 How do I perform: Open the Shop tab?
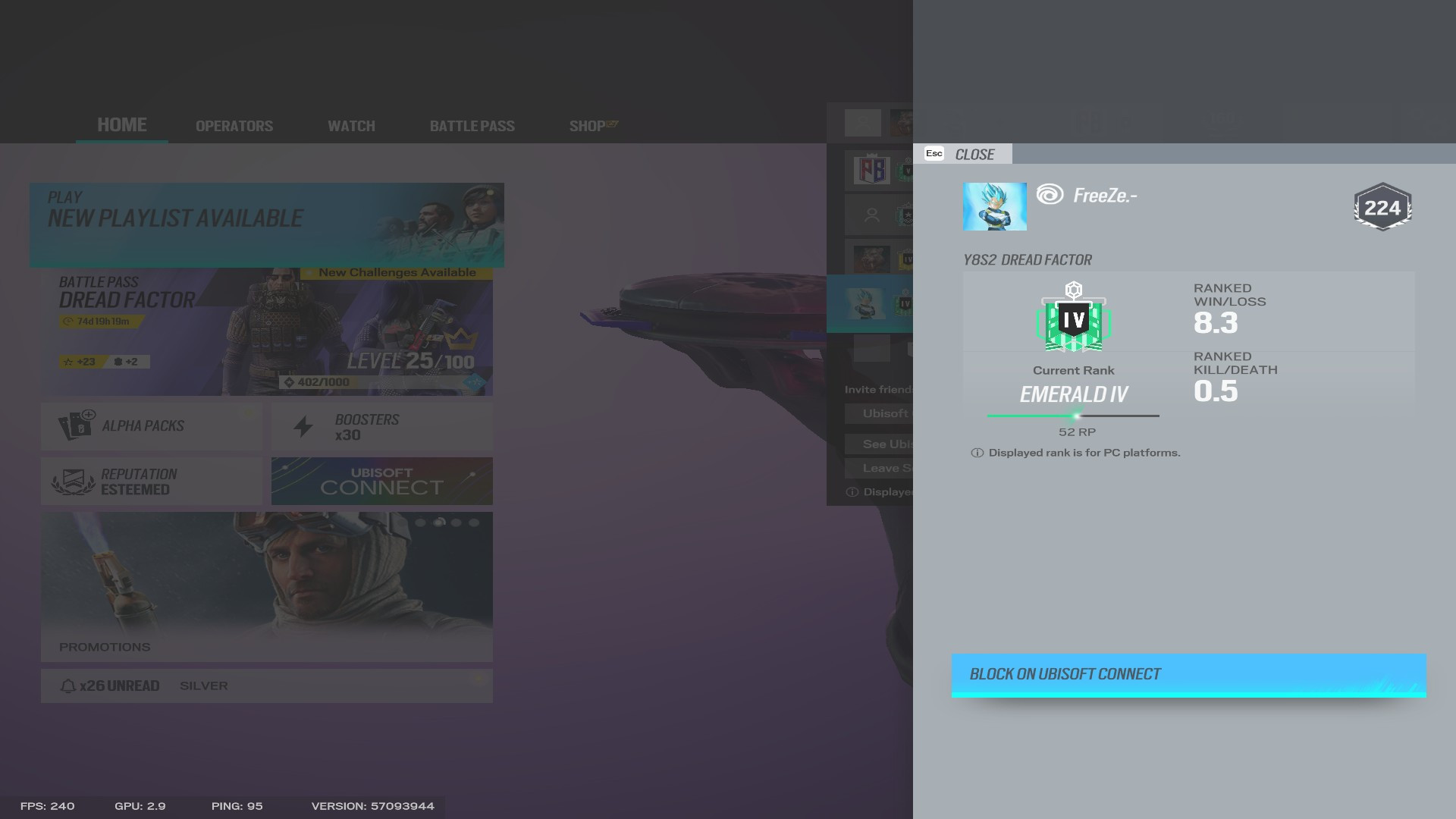(593, 126)
